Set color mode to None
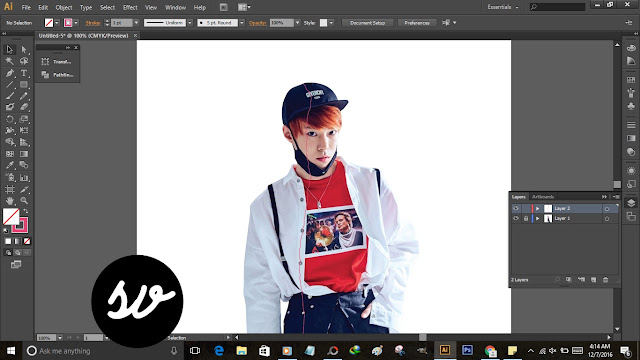 click(27, 241)
